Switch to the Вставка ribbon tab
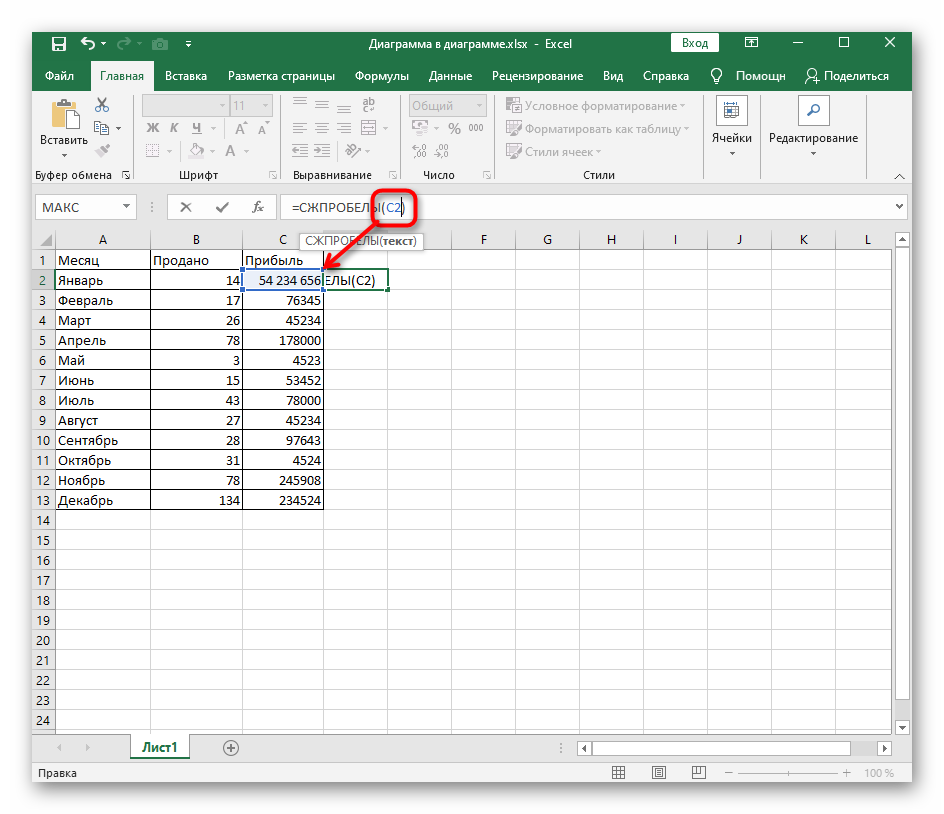Screen dimensions: 944x814 pos(186,76)
